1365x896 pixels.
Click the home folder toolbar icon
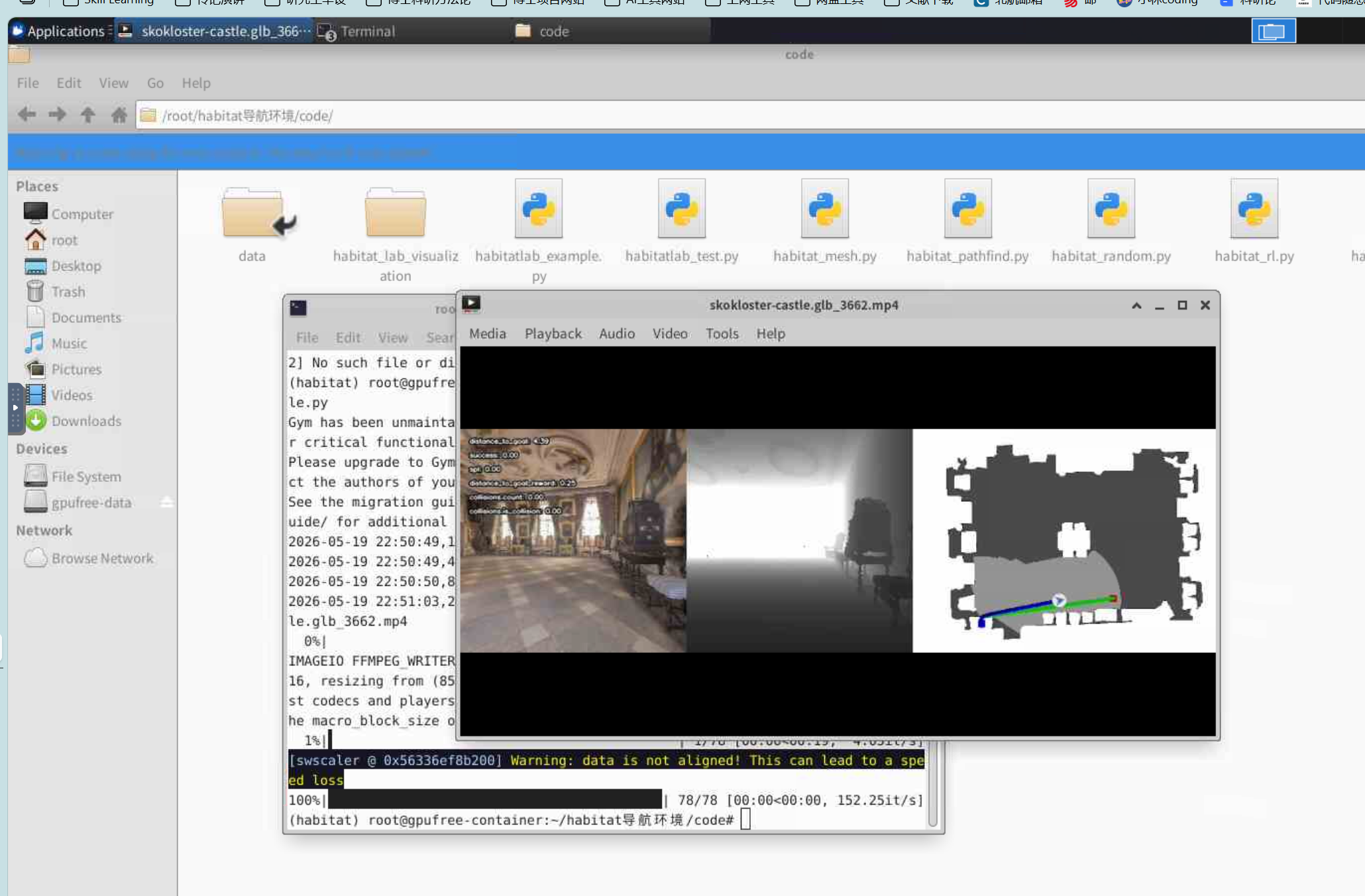(x=119, y=115)
